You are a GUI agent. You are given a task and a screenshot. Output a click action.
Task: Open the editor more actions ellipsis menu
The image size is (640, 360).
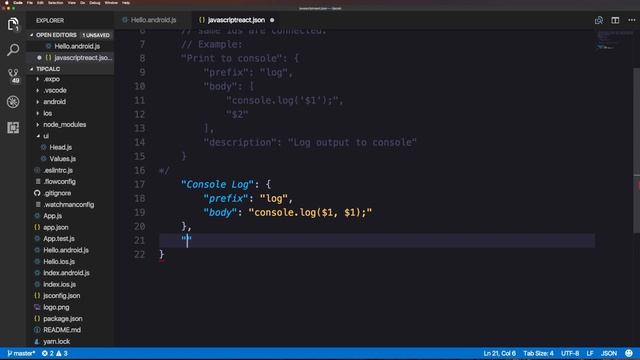coord(631,20)
